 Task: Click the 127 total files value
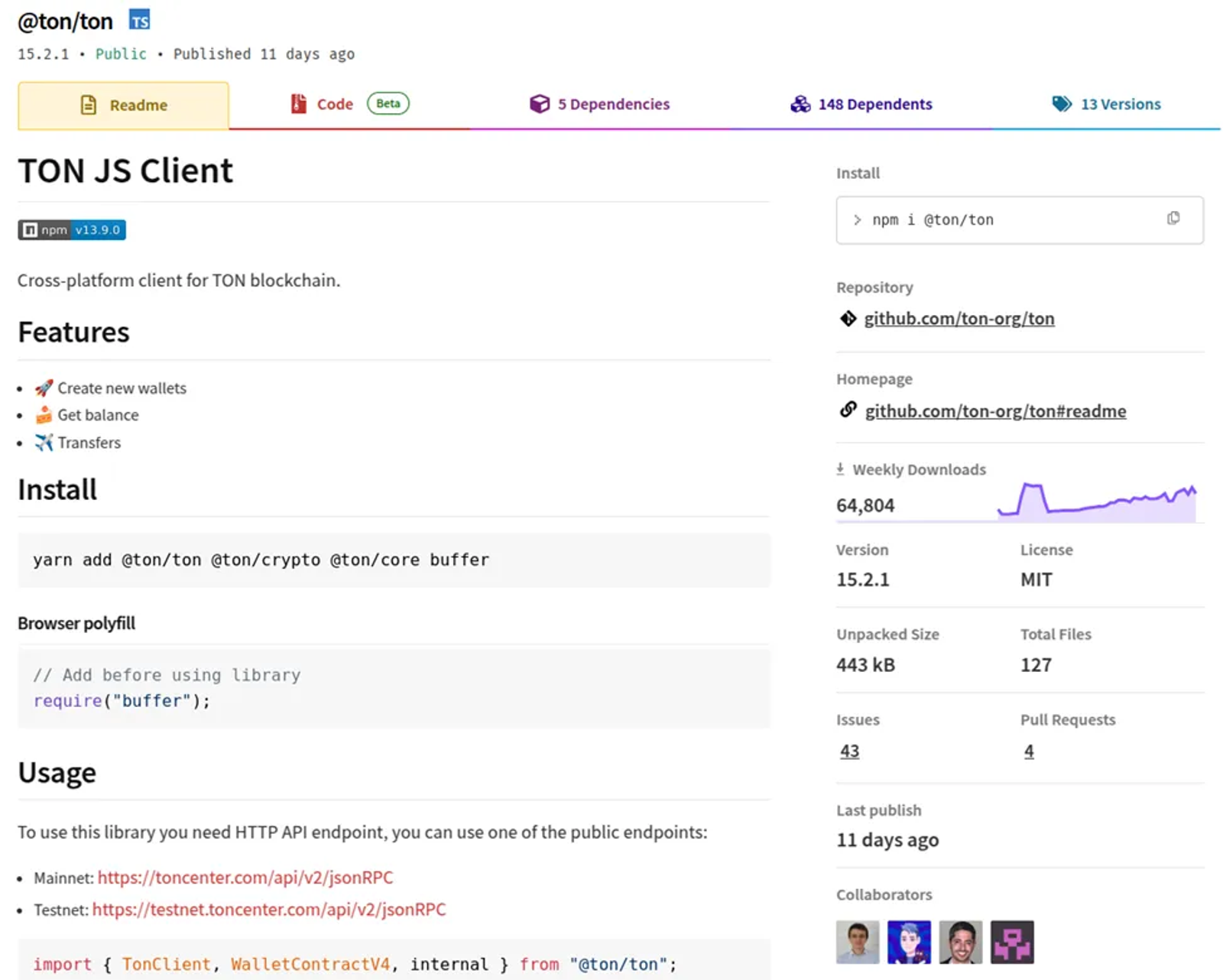1036,665
